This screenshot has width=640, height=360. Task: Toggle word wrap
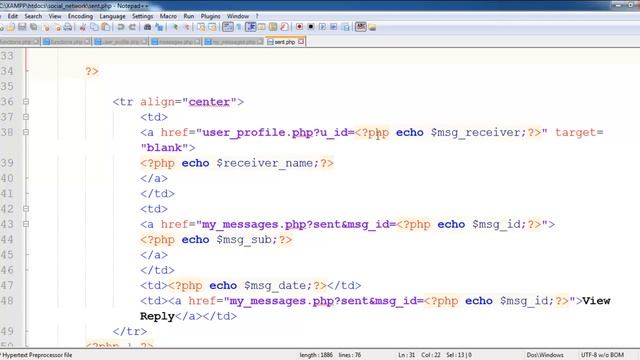pyautogui.click(x=228, y=27)
